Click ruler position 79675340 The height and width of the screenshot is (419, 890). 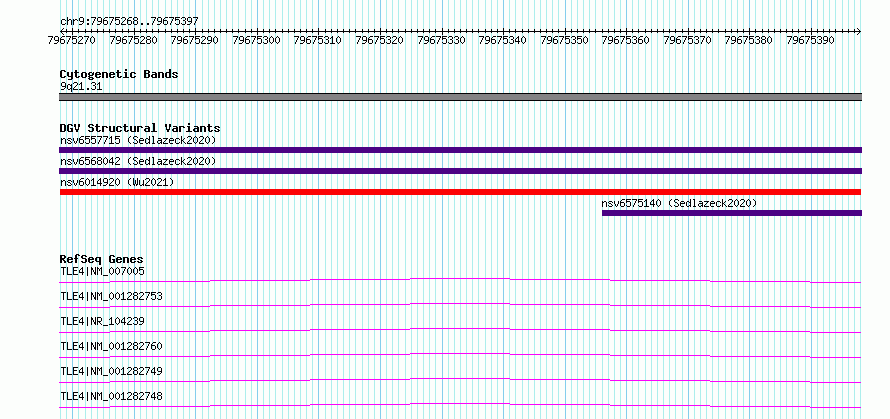pos(503,40)
